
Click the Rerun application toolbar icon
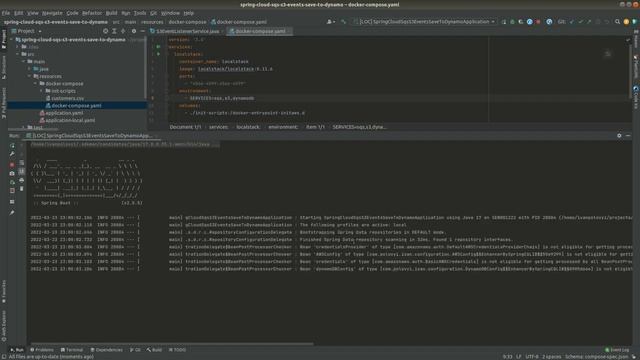(504, 22)
